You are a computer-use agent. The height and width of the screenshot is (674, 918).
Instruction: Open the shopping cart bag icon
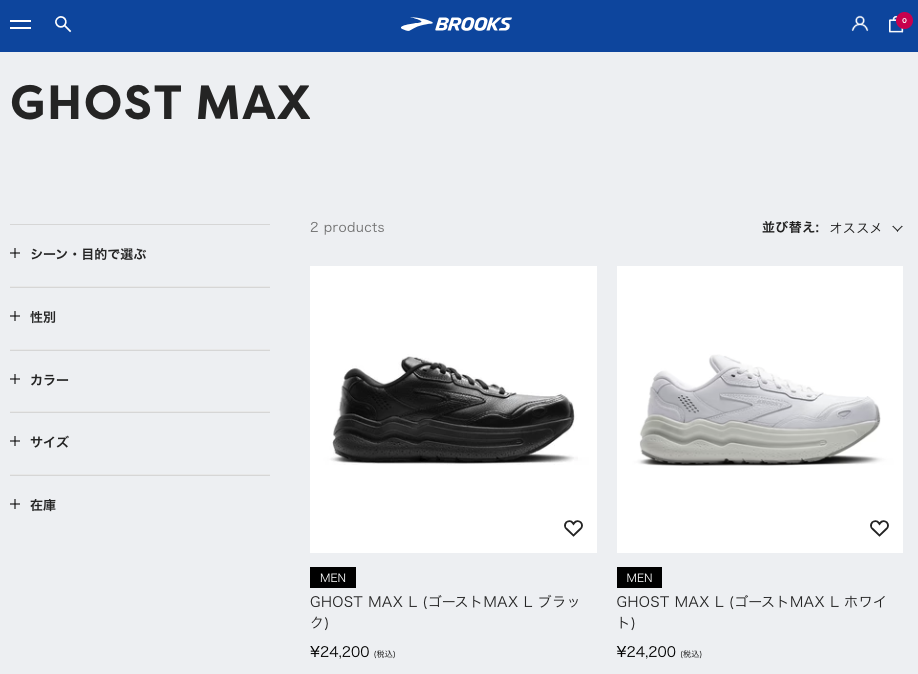[896, 24]
